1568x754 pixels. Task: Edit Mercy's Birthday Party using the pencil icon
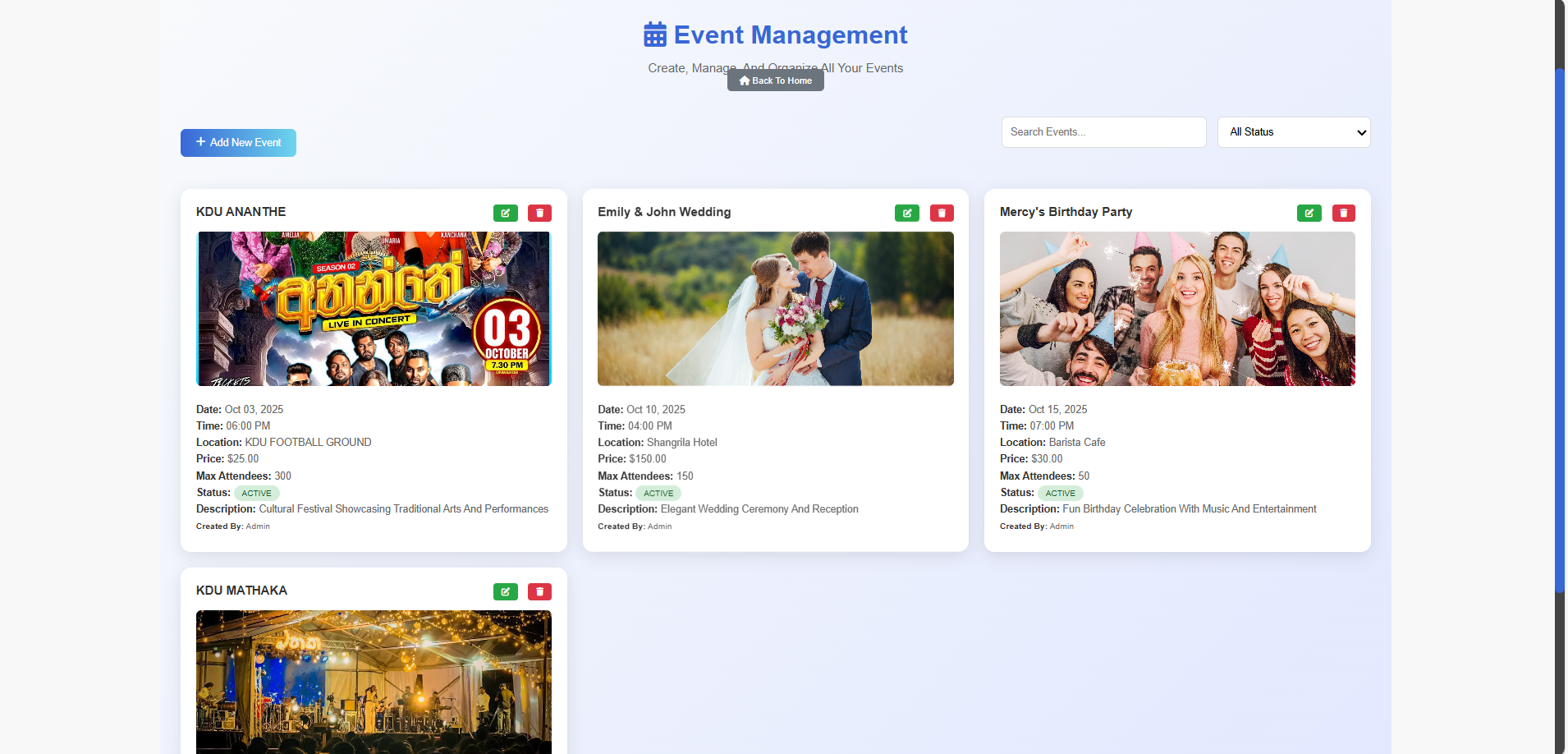tap(1309, 213)
